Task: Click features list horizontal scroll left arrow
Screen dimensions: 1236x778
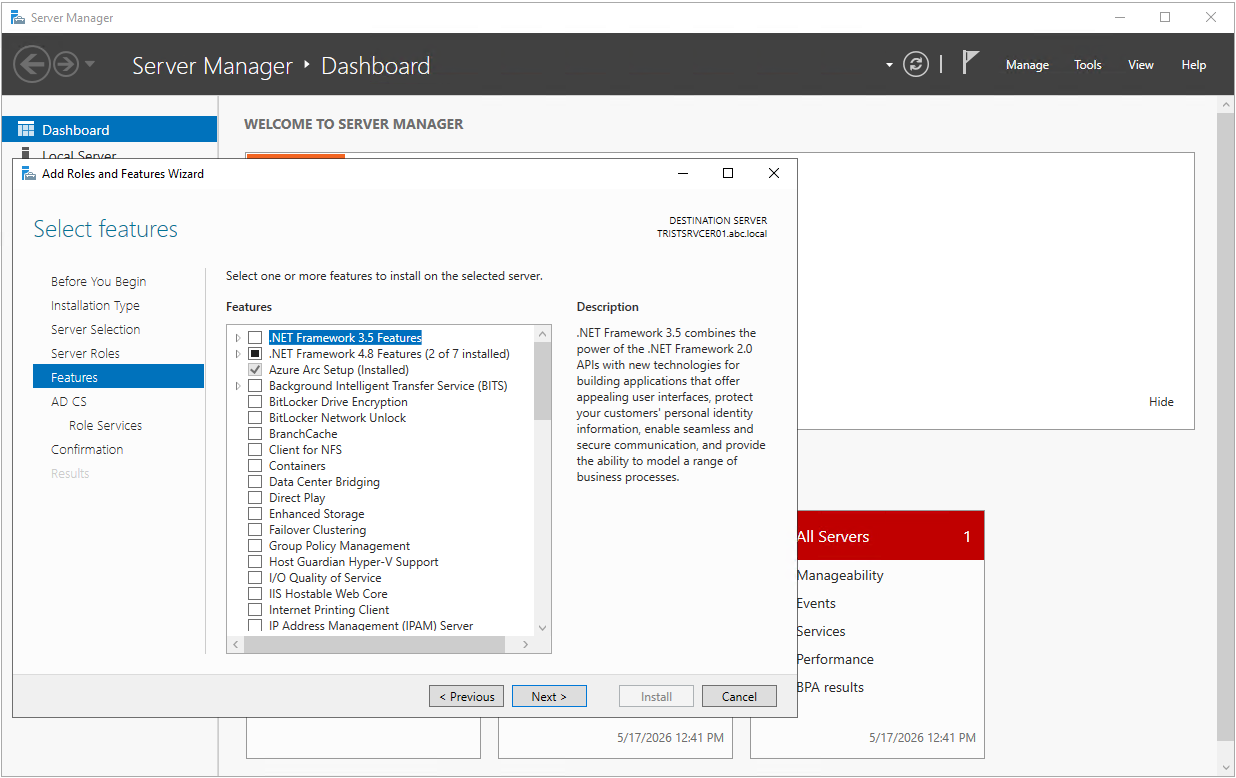Action: 236,645
